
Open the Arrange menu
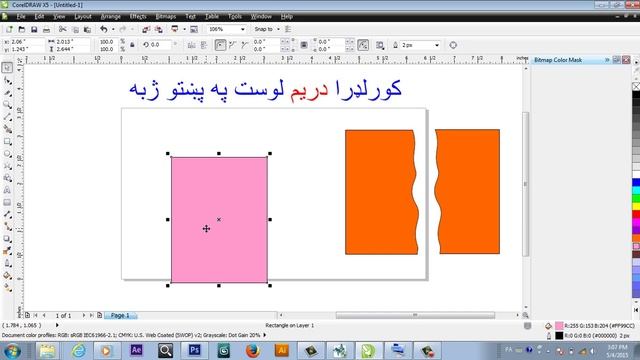coord(110,16)
